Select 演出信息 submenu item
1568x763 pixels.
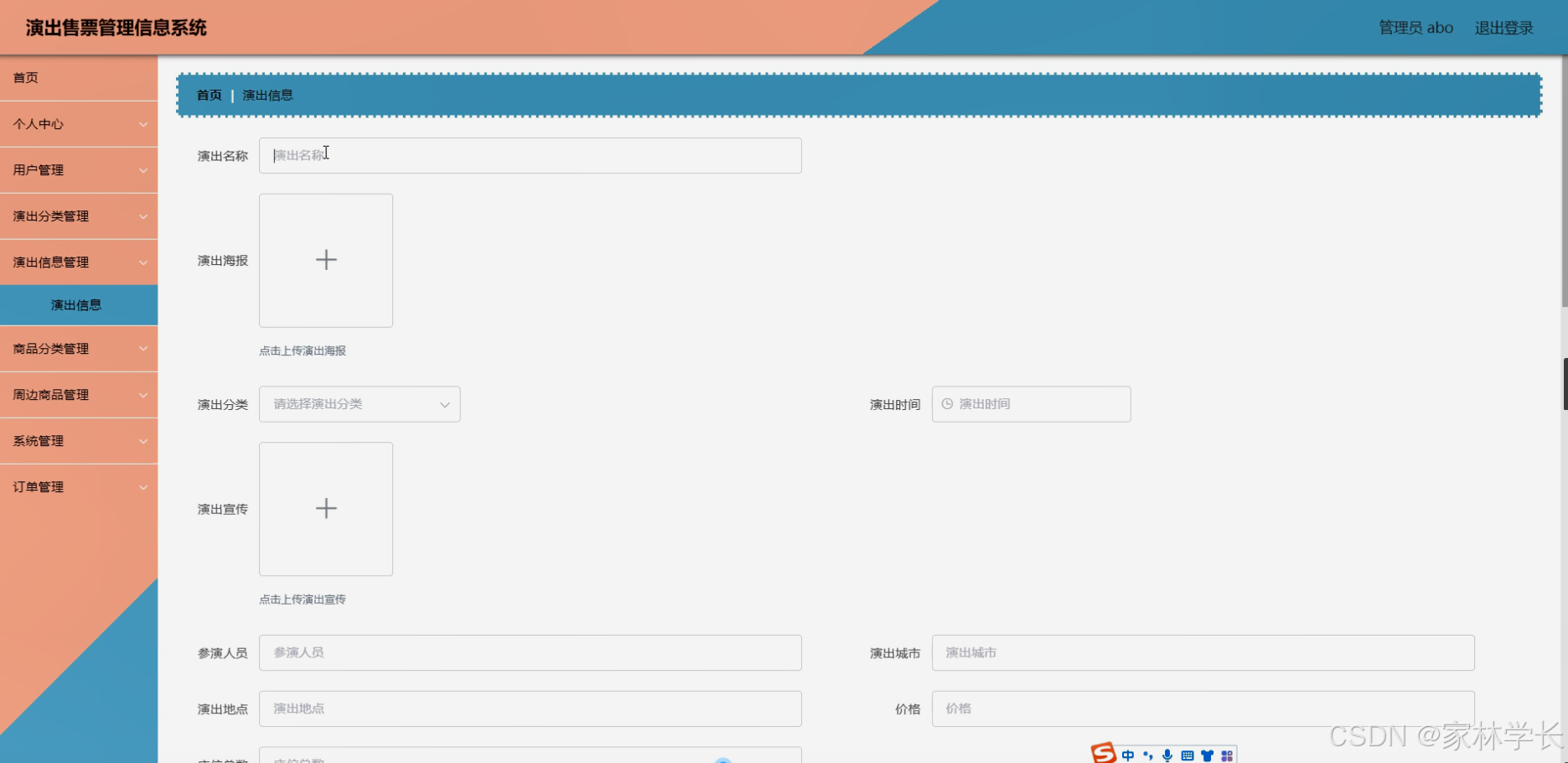point(79,305)
